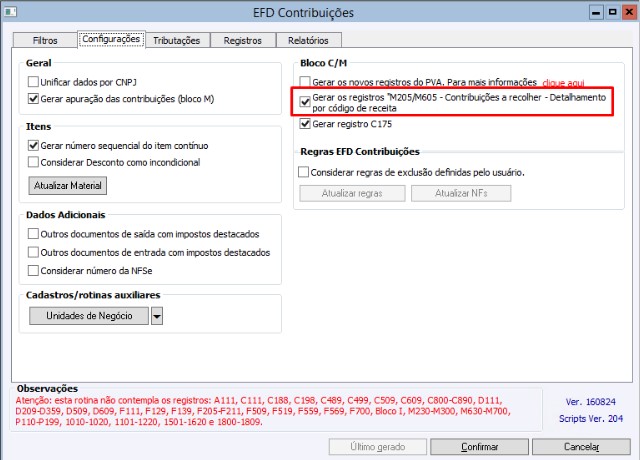Click the Atualizar Material button
This screenshot has height=460, width=640.
68,185
